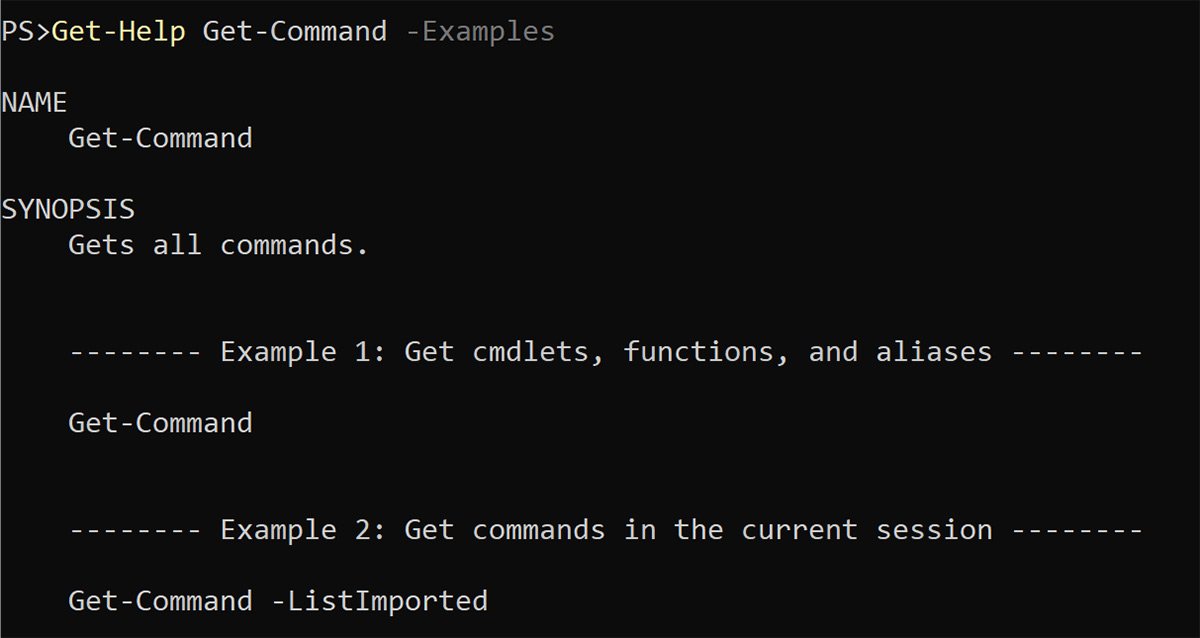Screen dimensions: 1200x638
Task: Click the dashes after "aliases" in Example 1
Action: [1076, 352]
